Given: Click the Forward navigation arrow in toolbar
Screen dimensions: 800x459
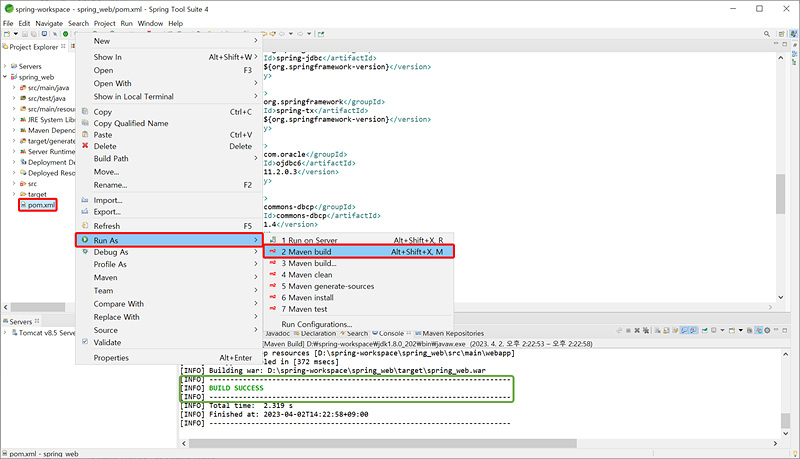Looking at the screenshot, I should [x=300, y=34].
